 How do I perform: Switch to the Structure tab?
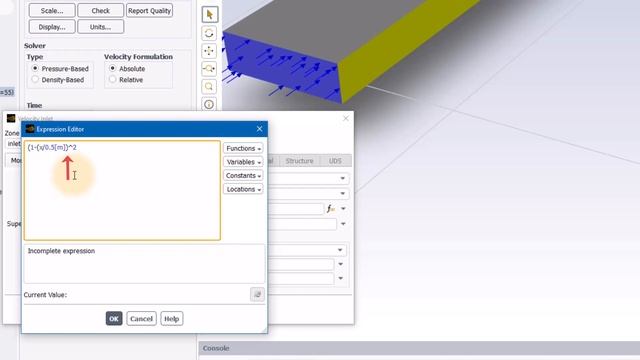pyautogui.click(x=299, y=161)
